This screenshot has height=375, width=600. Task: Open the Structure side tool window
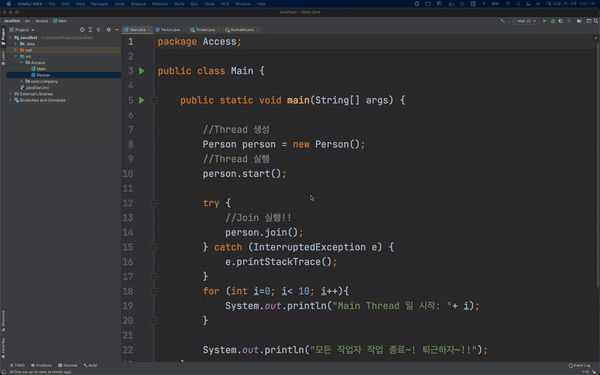pos(3,321)
